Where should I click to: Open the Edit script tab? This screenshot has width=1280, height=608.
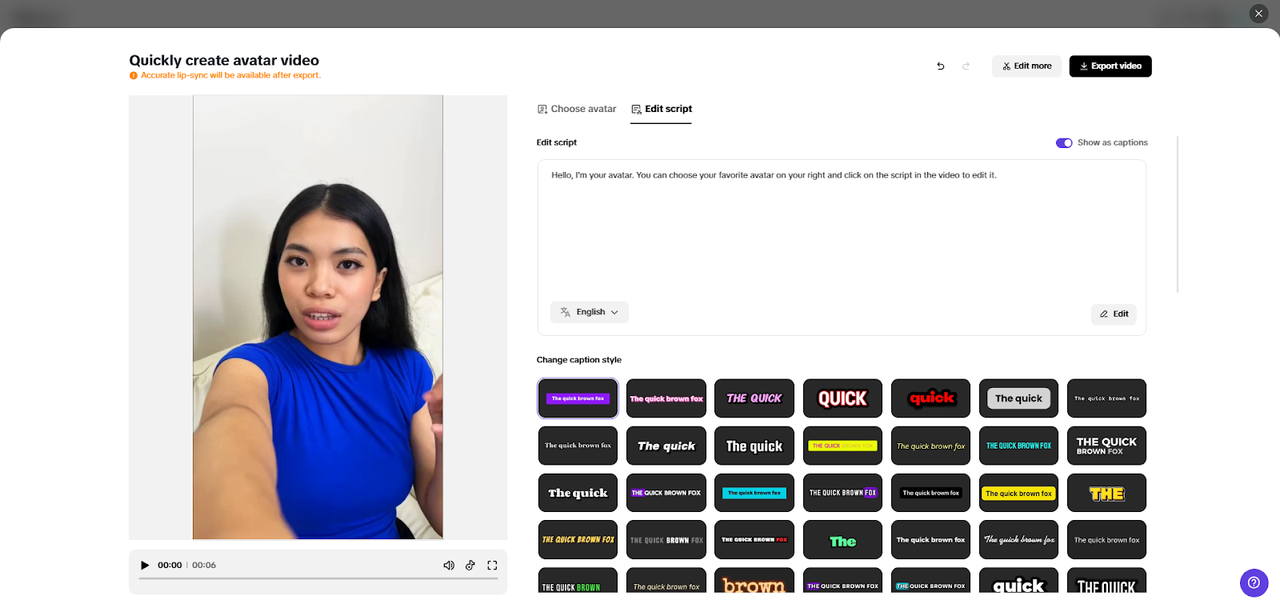(x=661, y=108)
